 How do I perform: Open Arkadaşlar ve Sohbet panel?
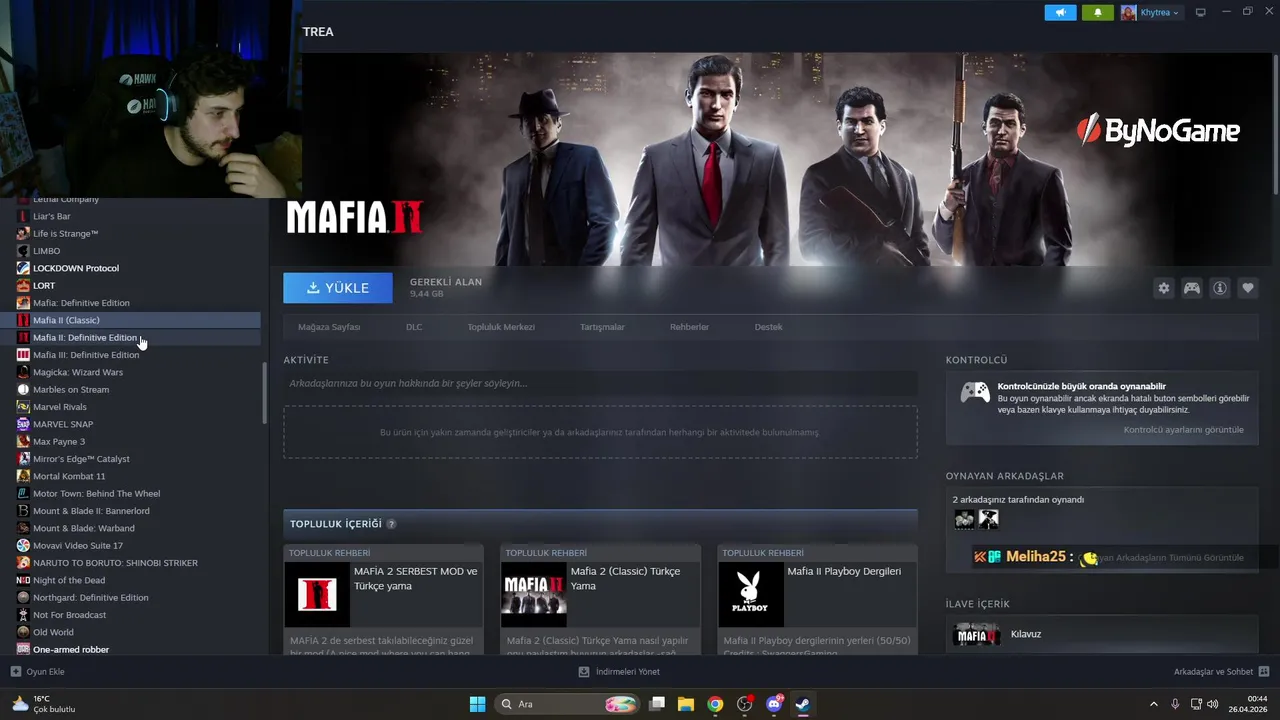click(1221, 672)
